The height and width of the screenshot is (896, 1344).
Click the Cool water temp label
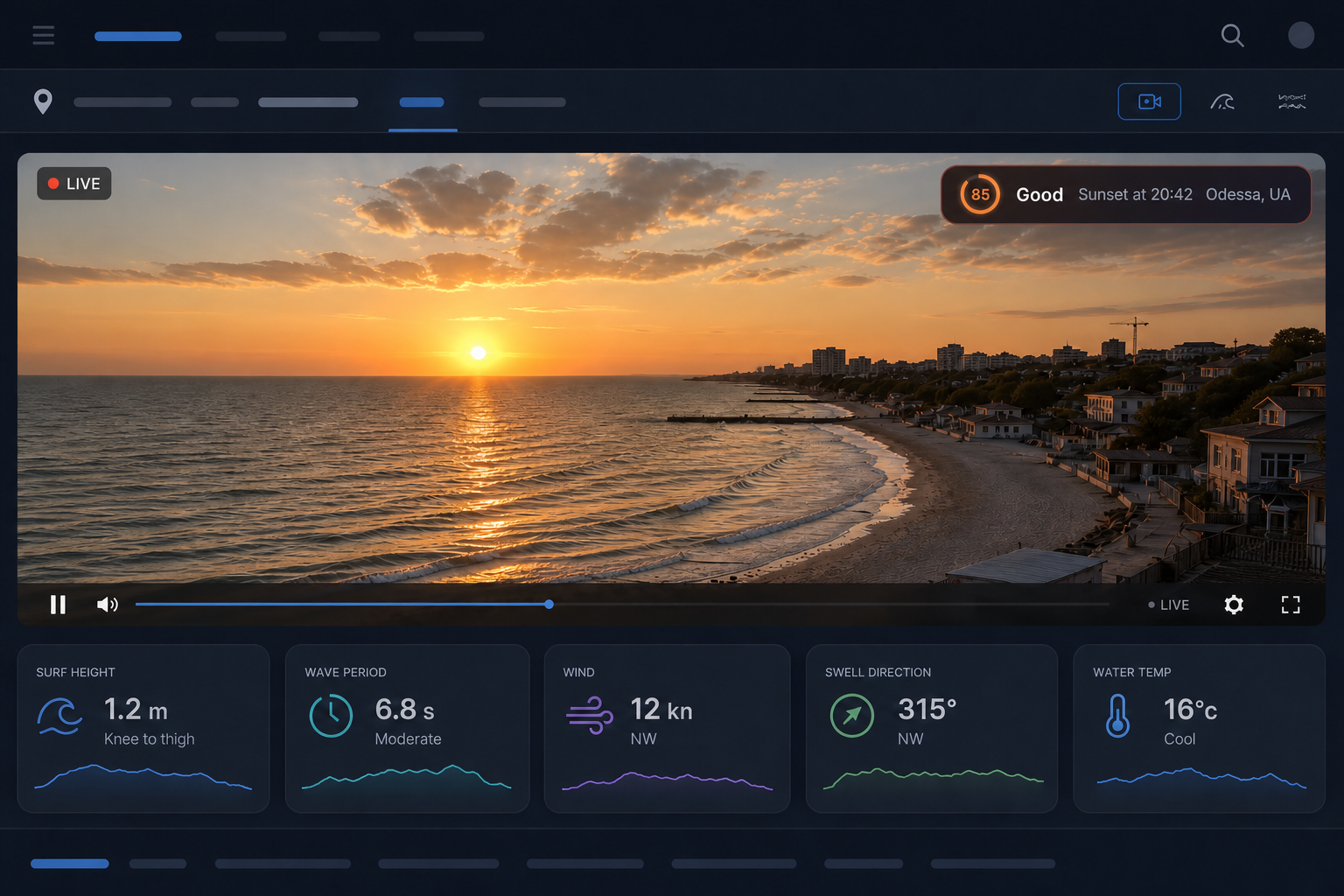tap(1179, 739)
